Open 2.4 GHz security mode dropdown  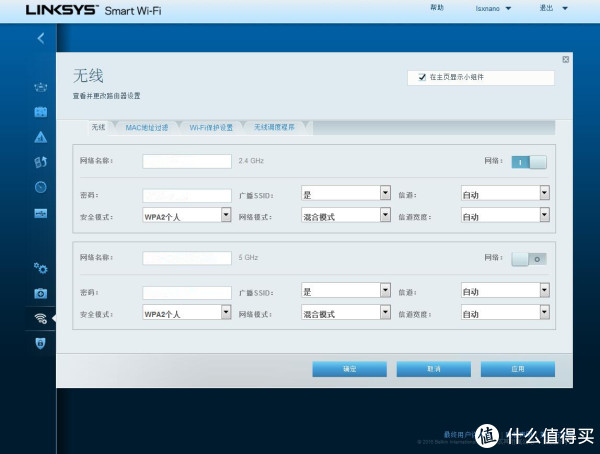(x=187, y=216)
